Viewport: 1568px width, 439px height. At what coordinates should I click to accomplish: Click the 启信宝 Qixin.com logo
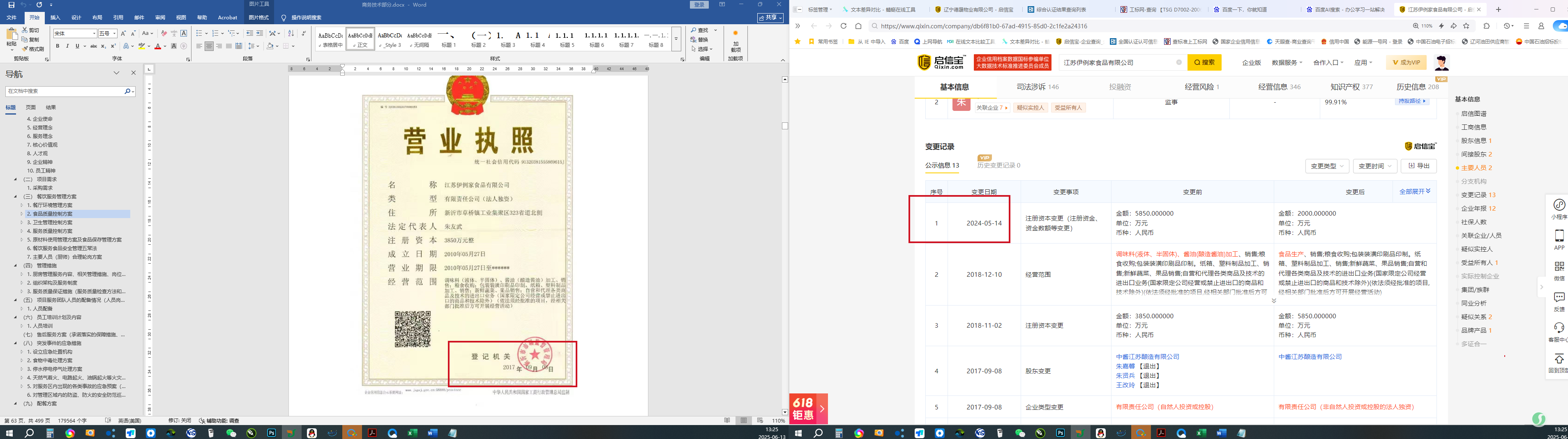tap(942, 62)
